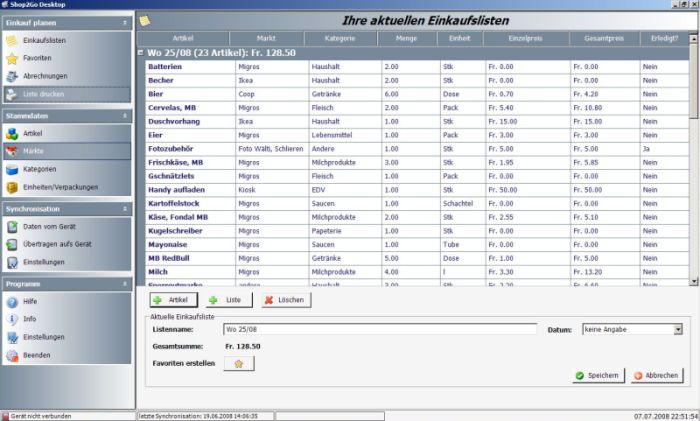Image resolution: width=700 pixels, height=421 pixels.
Task: Select Übertragen aufs Gerät item
Action: click(x=57, y=244)
